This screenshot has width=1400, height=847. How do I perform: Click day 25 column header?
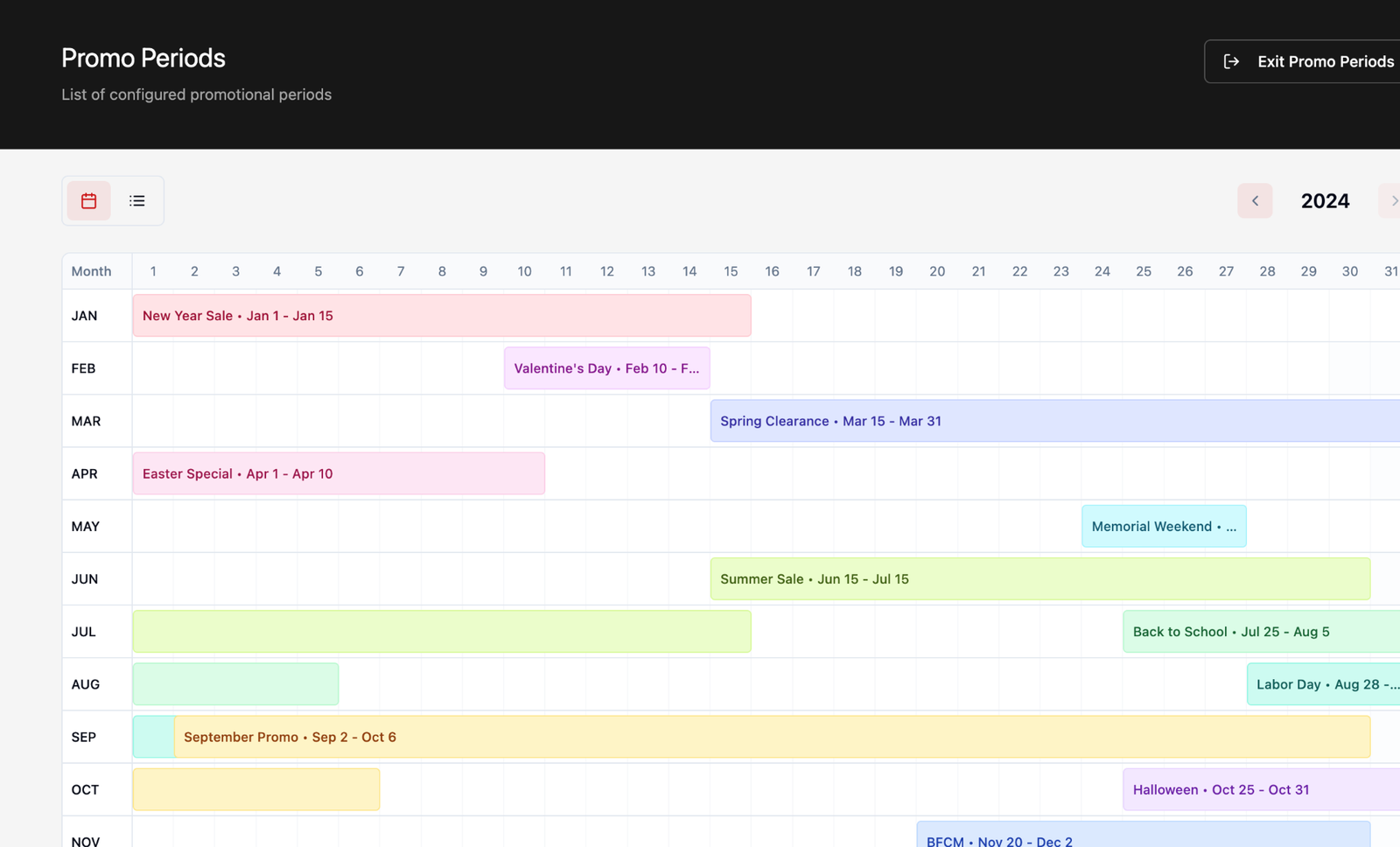(1144, 271)
